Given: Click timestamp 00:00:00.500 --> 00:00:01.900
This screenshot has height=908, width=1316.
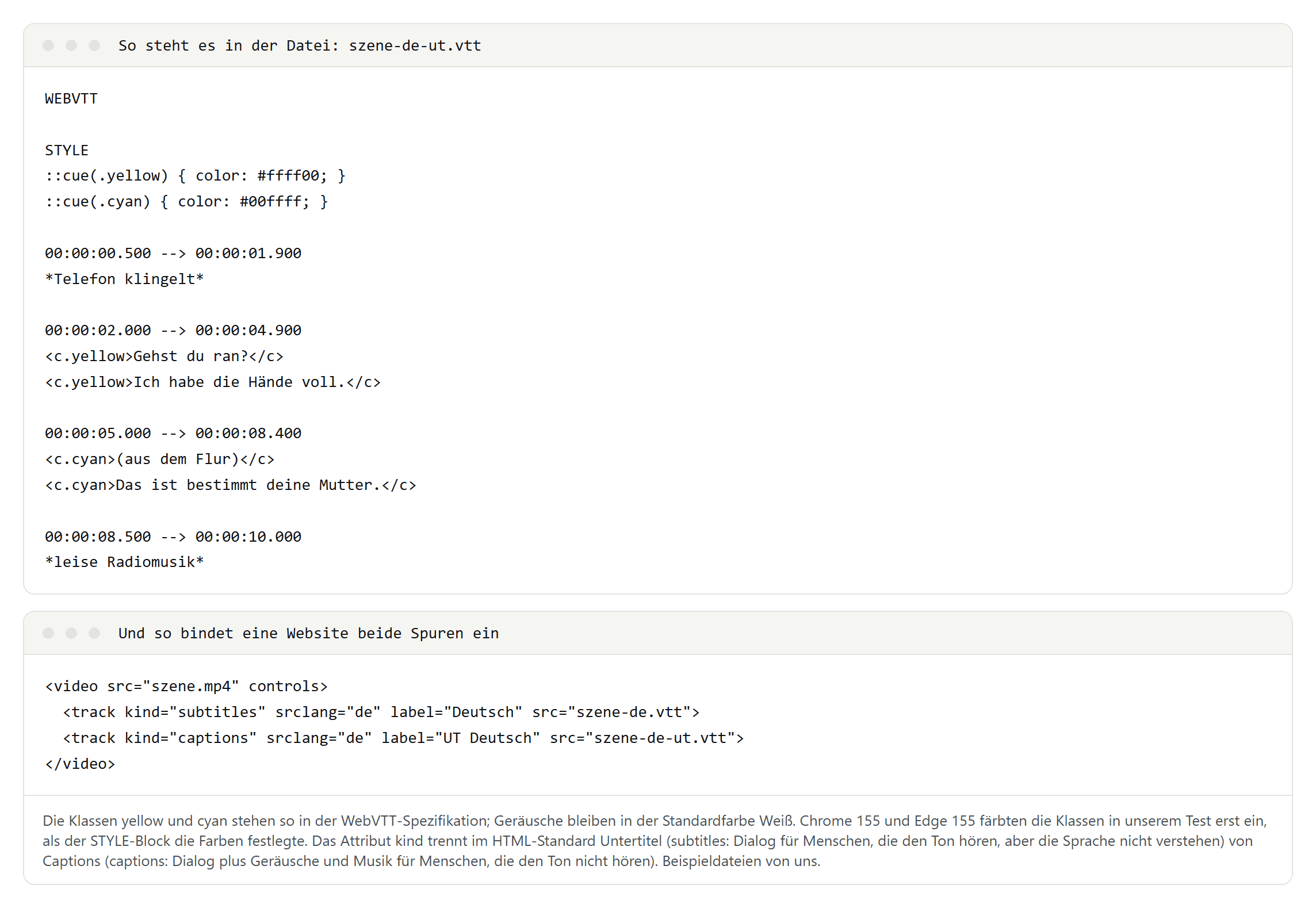Looking at the screenshot, I should click(x=173, y=254).
